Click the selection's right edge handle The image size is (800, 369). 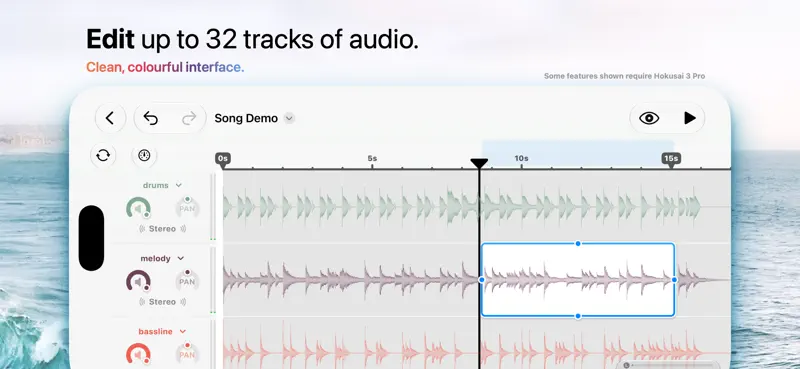point(674,280)
